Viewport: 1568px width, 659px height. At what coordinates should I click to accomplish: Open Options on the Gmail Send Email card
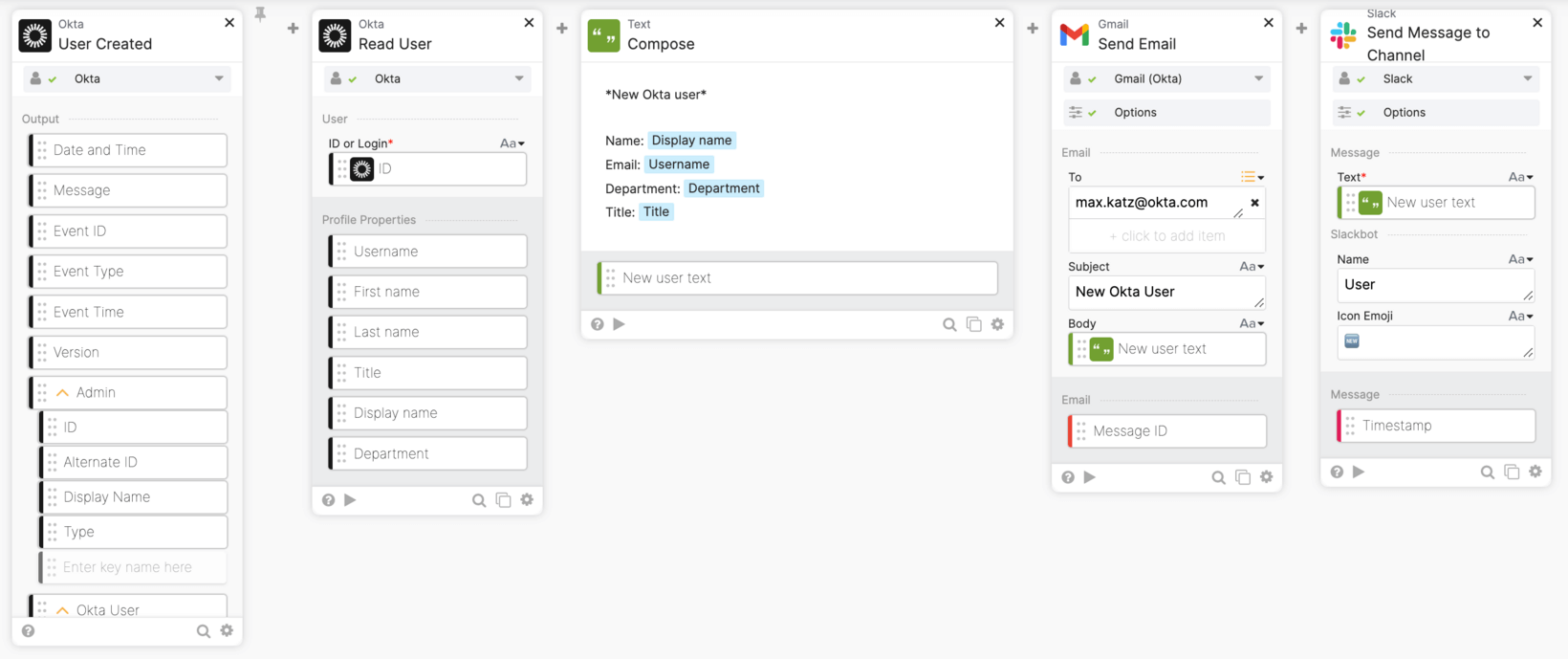[x=1167, y=113]
